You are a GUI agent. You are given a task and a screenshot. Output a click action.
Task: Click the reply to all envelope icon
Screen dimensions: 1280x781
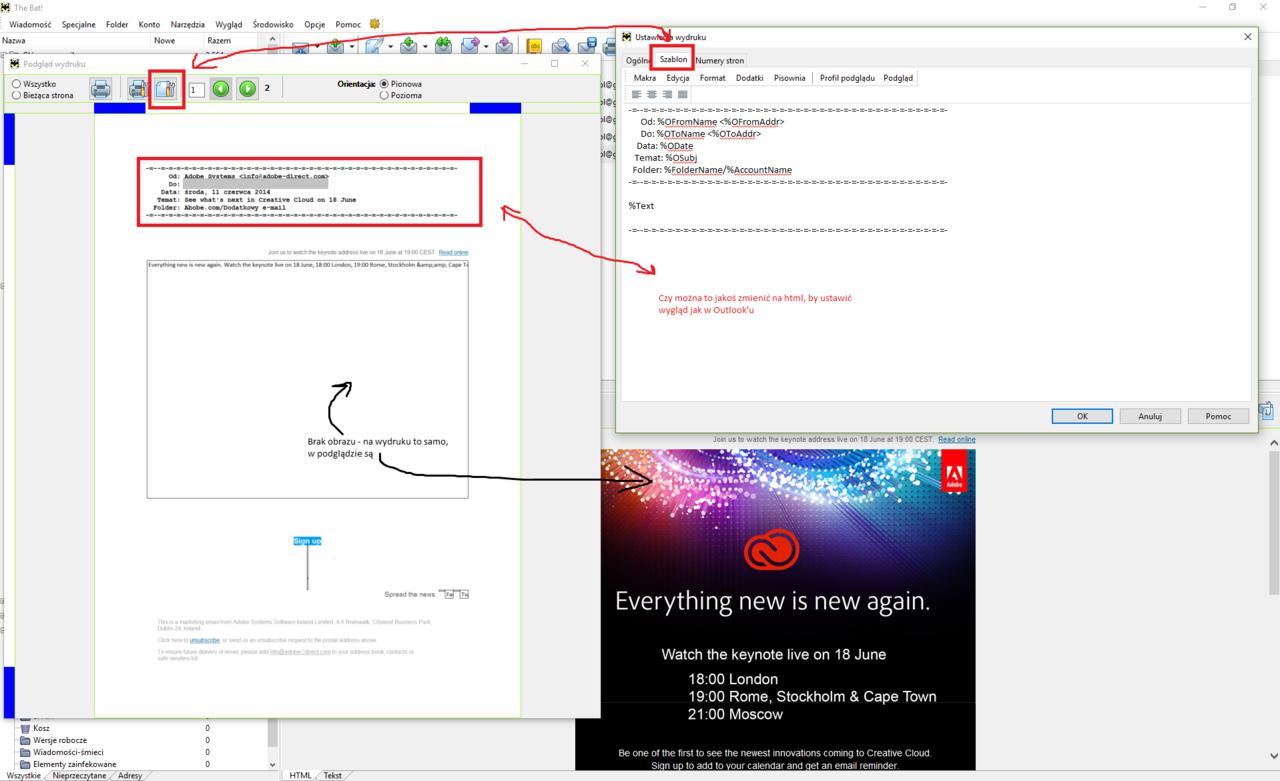443,46
